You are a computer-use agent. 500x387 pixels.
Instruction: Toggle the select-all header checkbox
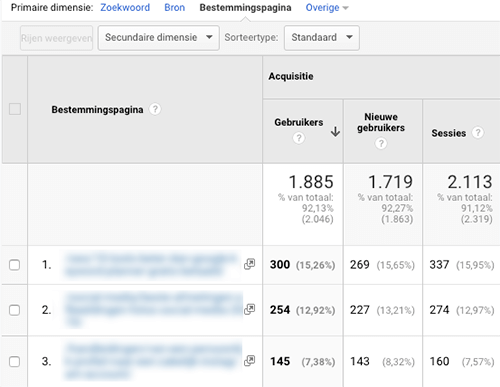click(x=15, y=109)
